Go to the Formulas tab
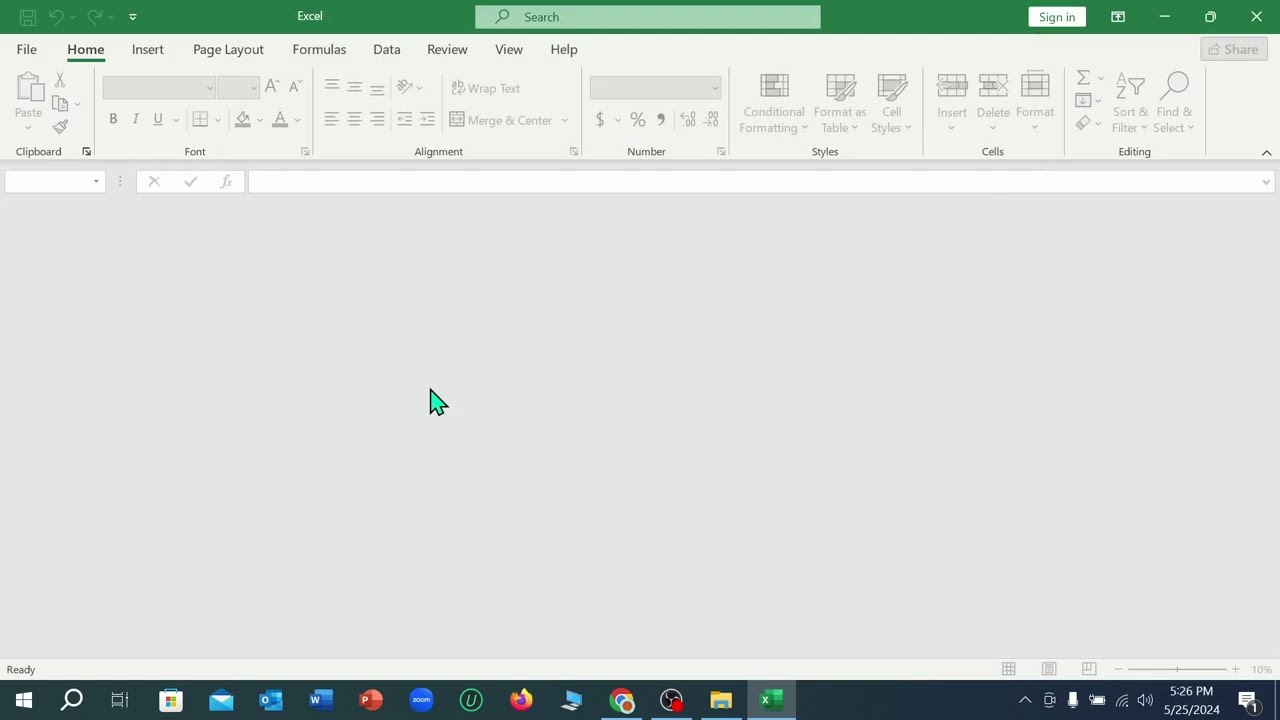Viewport: 1280px width, 720px height. [319, 49]
